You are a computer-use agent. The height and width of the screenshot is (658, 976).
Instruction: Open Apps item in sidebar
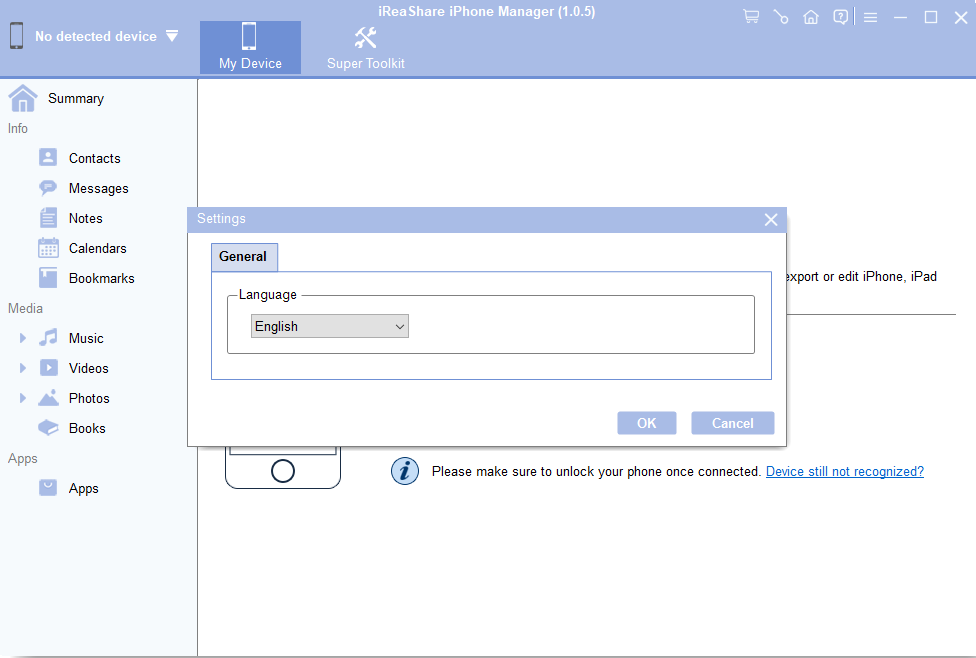(83, 488)
